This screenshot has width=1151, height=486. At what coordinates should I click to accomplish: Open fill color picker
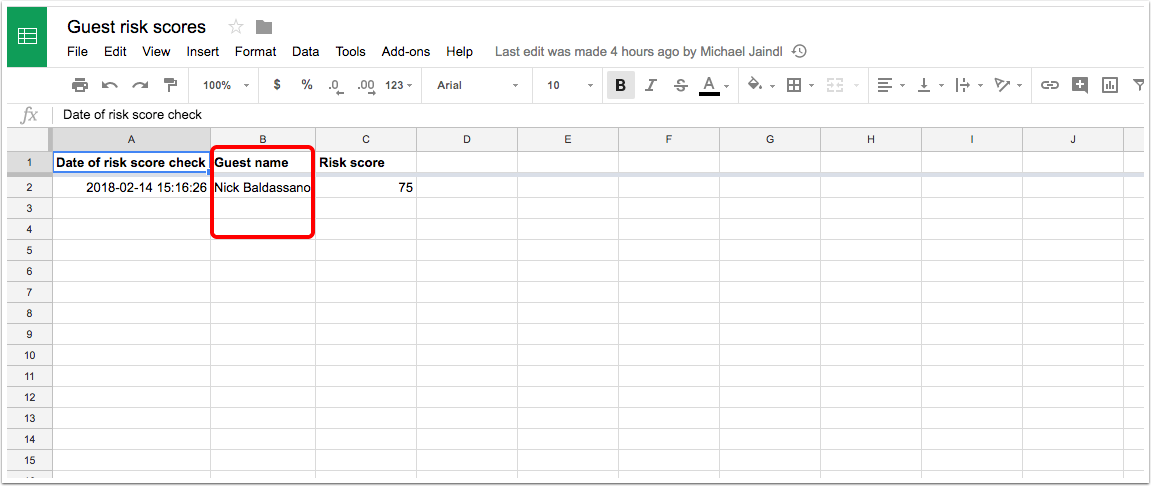pos(754,85)
